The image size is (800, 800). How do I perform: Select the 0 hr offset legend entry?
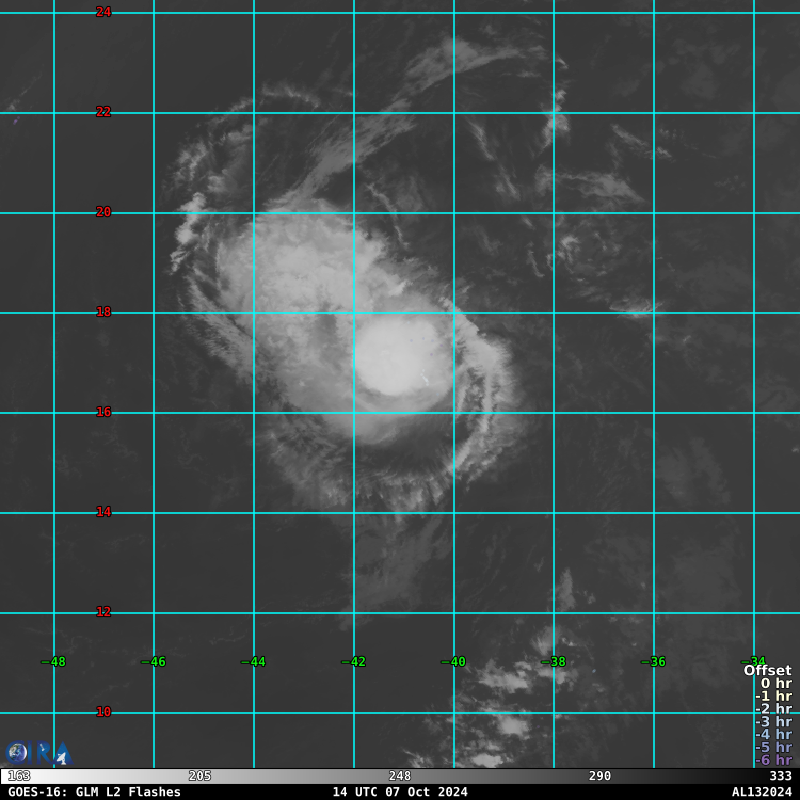tap(775, 684)
